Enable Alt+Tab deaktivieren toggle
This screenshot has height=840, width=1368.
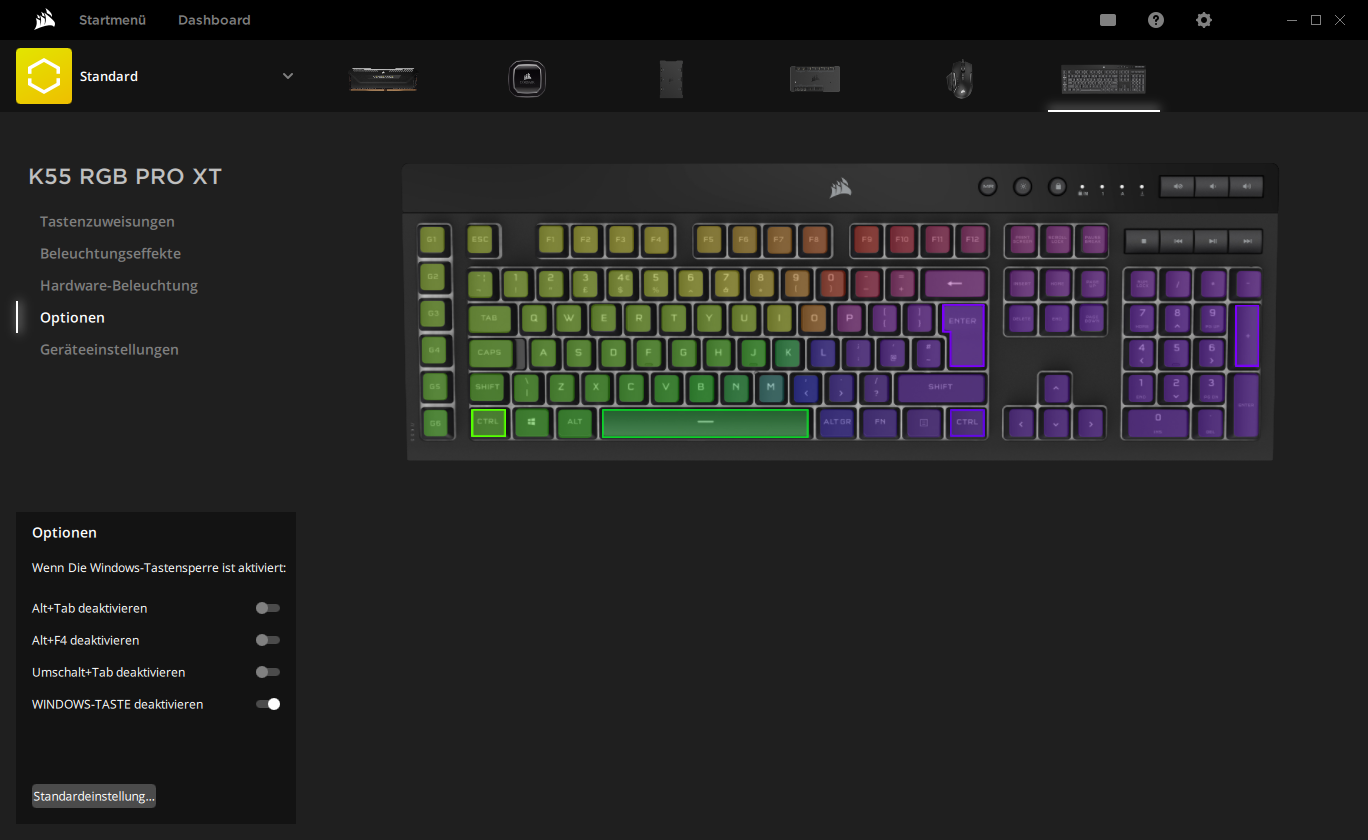click(267, 608)
